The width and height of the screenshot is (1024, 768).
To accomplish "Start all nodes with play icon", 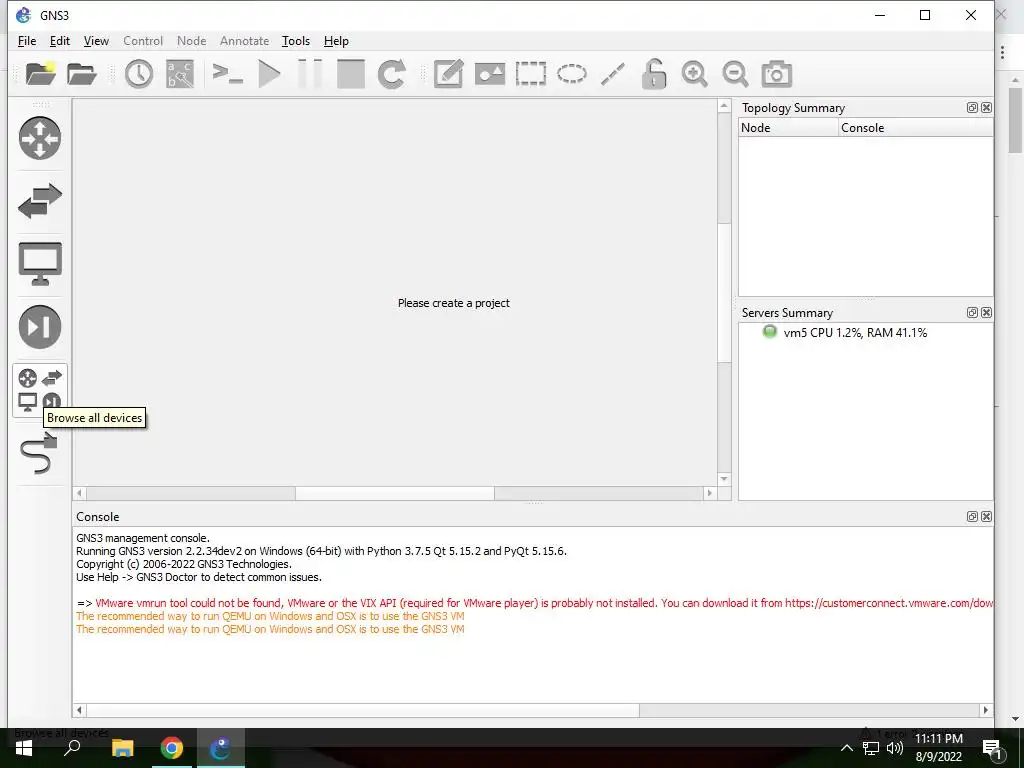I will point(269,74).
